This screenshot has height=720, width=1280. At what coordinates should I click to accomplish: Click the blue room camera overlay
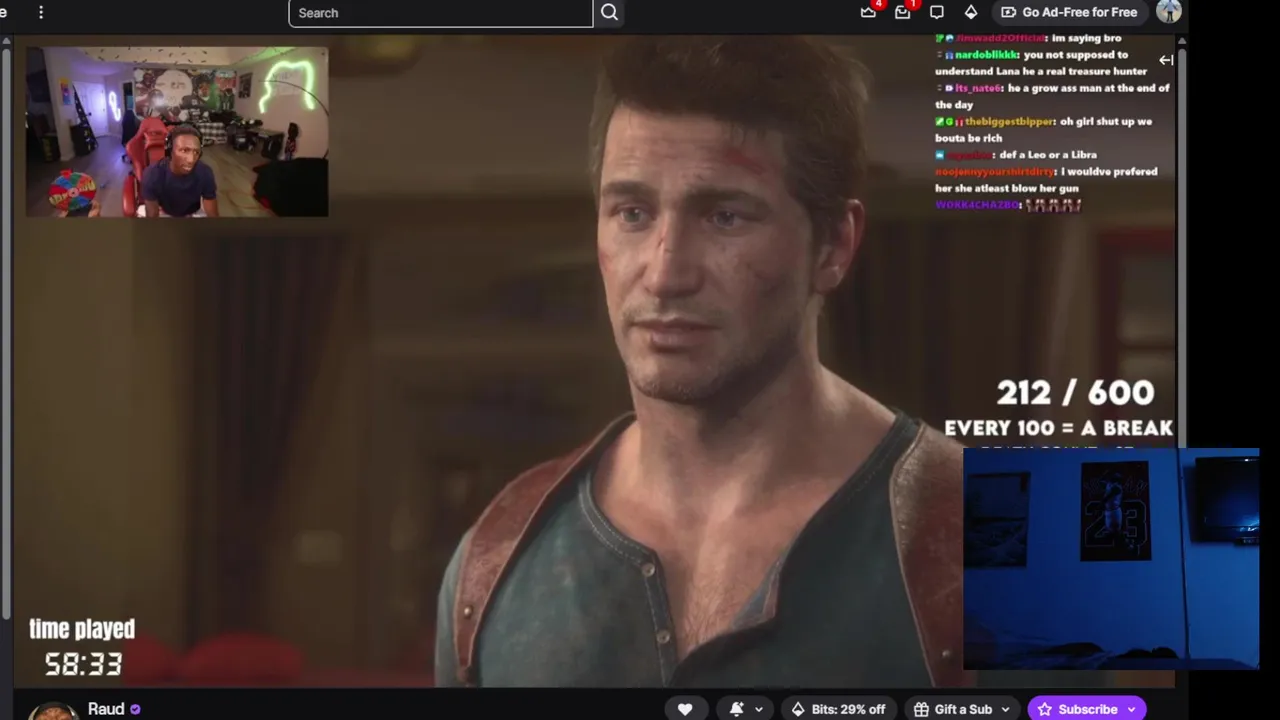pyautogui.click(x=1111, y=558)
